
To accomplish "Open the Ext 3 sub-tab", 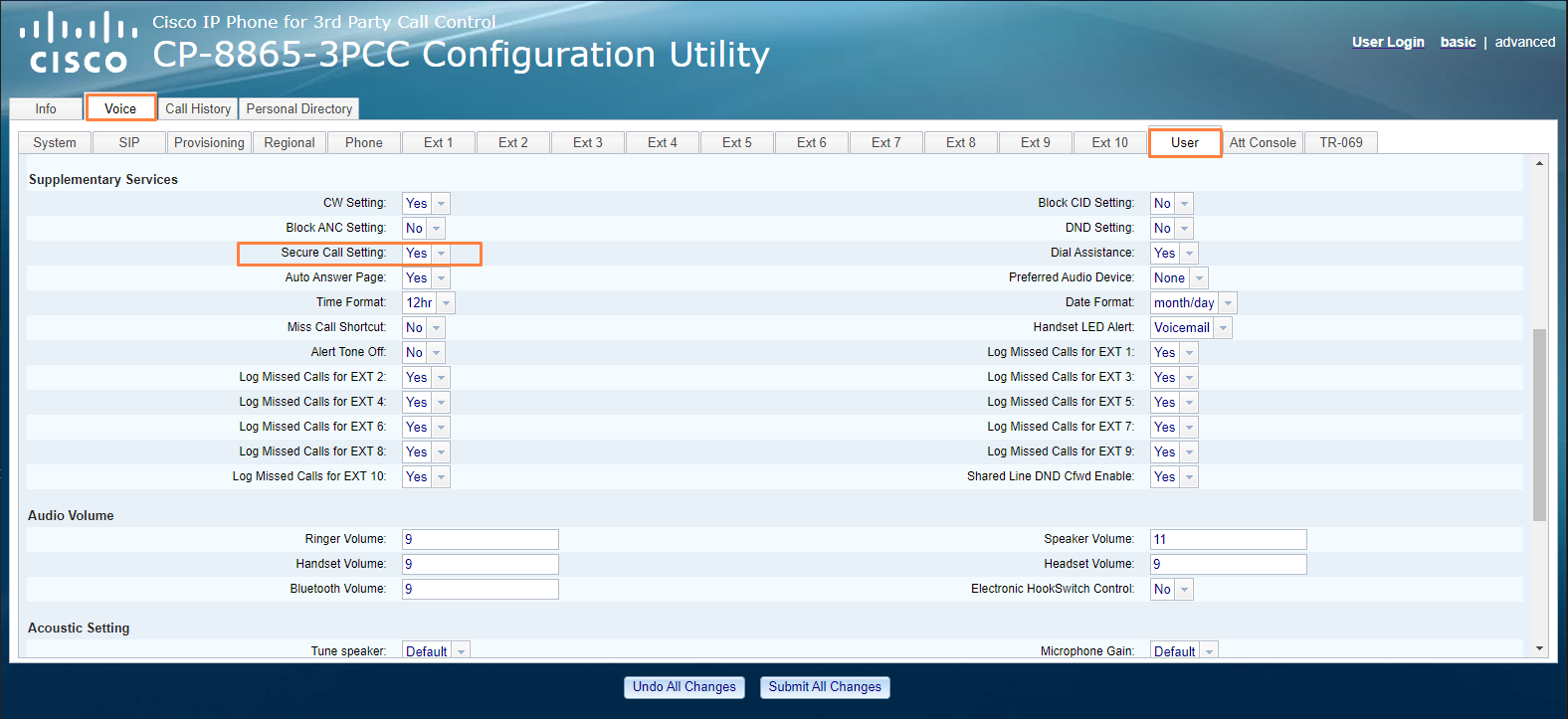I will click(x=588, y=142).
